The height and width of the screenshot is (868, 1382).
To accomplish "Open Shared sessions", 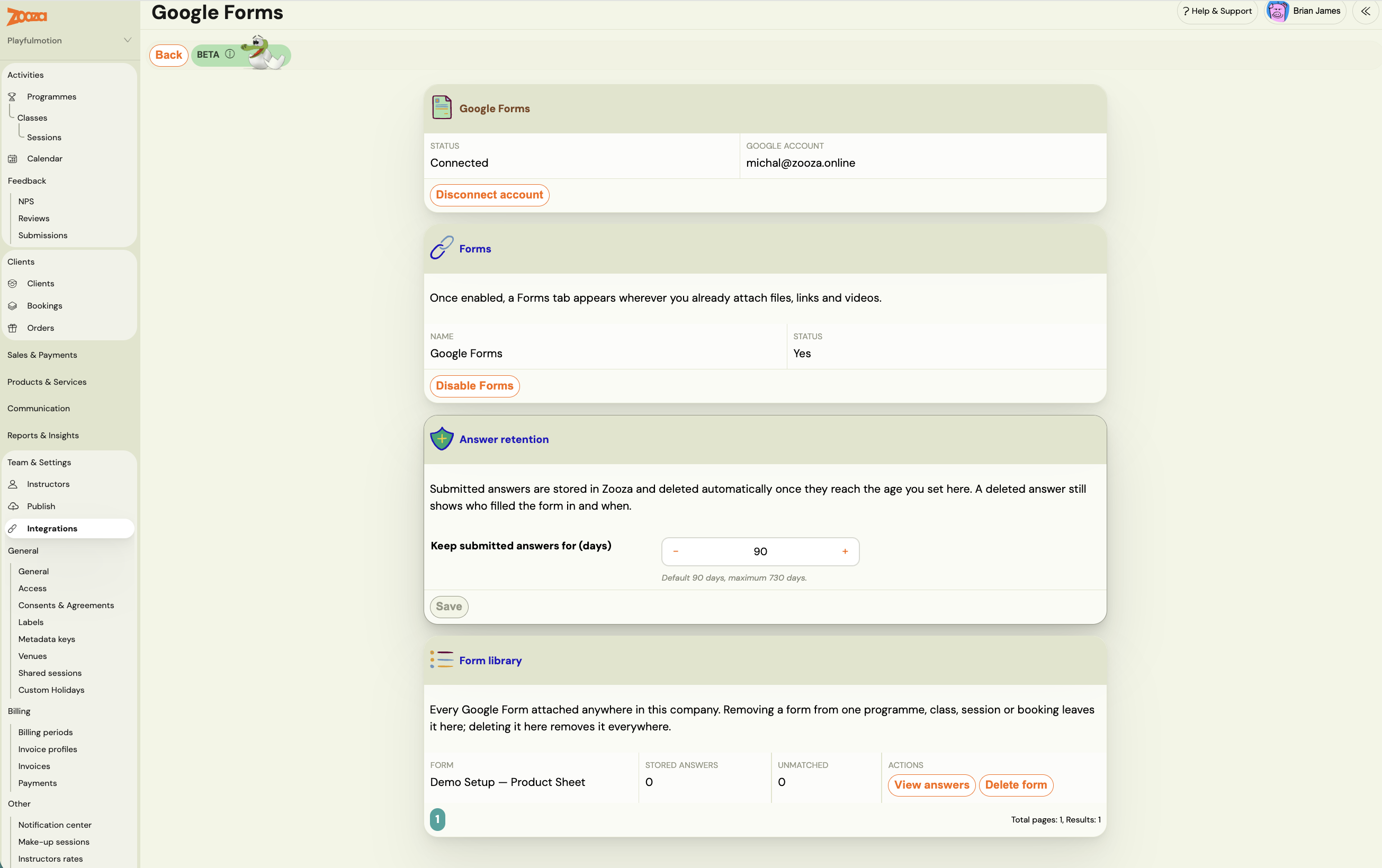I will [50, 673].
